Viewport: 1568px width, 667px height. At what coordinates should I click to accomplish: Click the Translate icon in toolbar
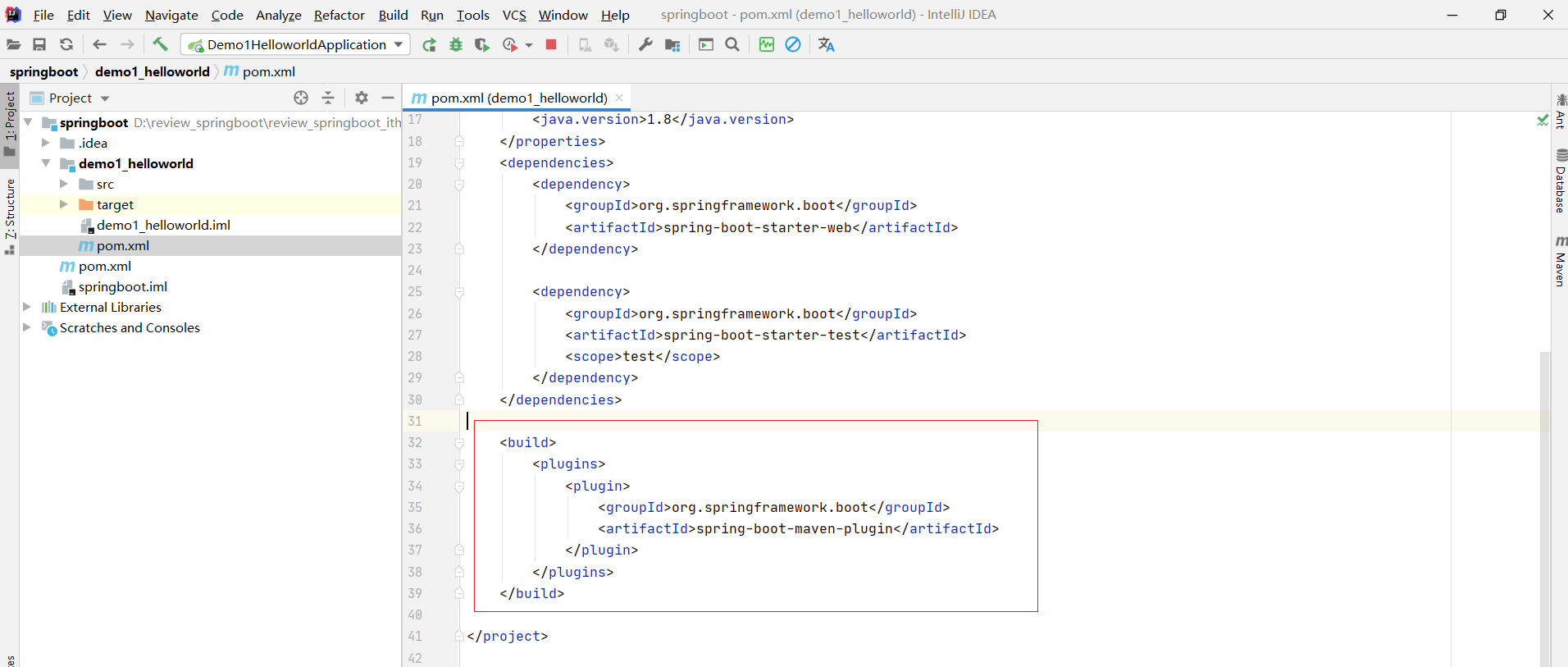click(x=826, y=44)
